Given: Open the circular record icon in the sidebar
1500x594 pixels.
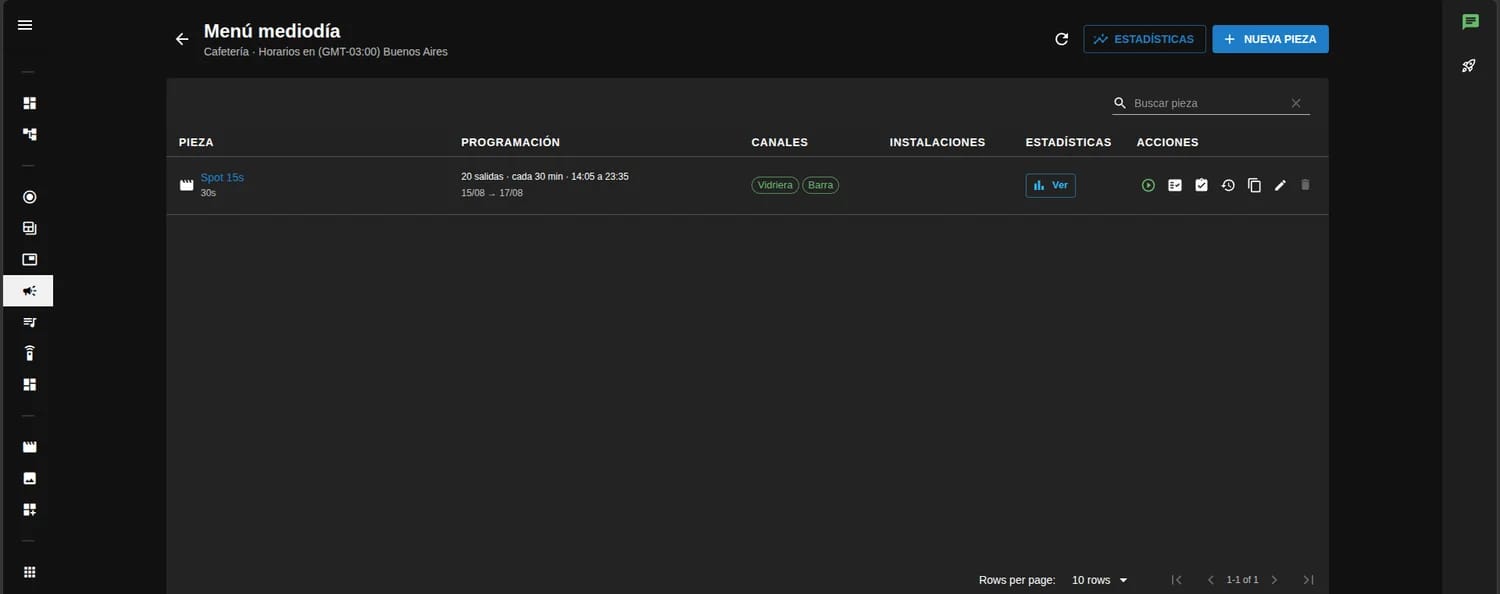Looking at the screenshot, I should tap(29, 197).
